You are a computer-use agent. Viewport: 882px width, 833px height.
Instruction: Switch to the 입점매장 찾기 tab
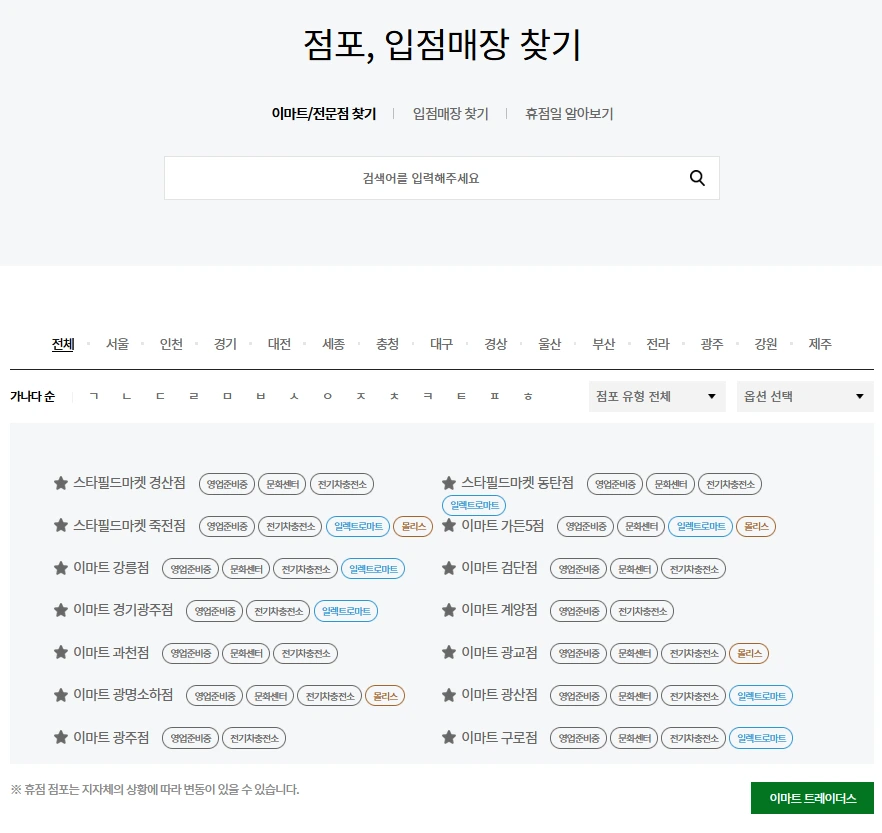click(449, 114)
